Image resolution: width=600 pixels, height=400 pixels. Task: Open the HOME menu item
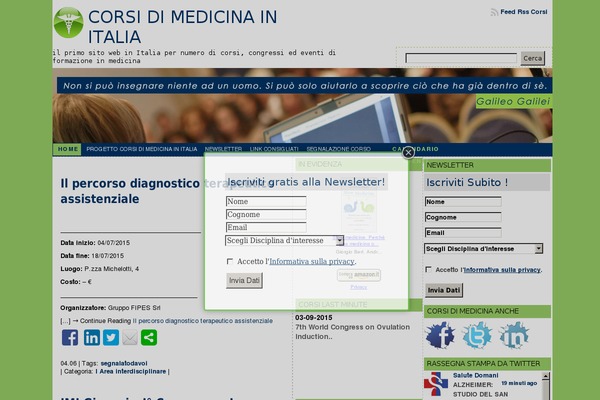pos(67,149)
